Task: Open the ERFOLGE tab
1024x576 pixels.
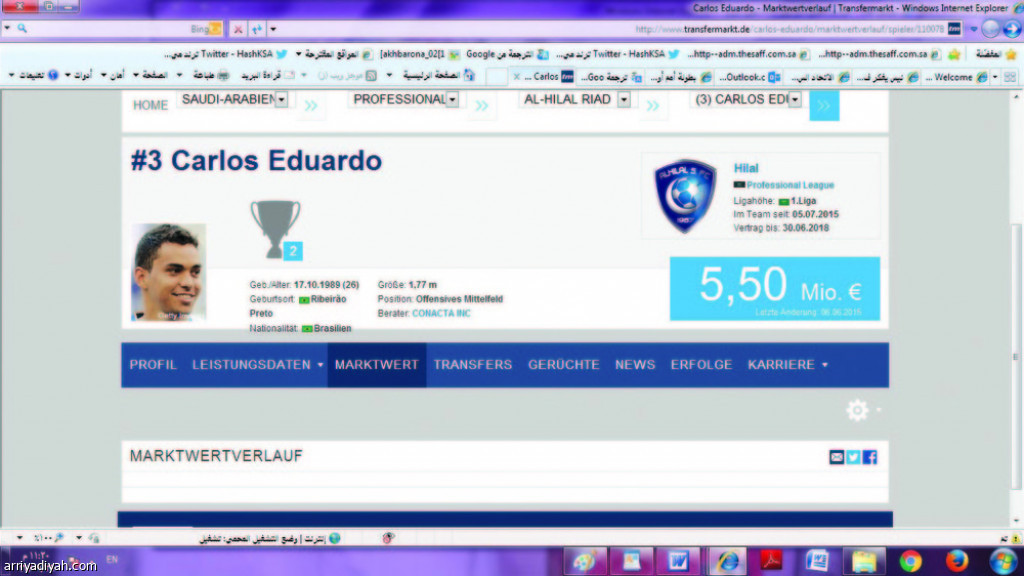Action: 701,365
